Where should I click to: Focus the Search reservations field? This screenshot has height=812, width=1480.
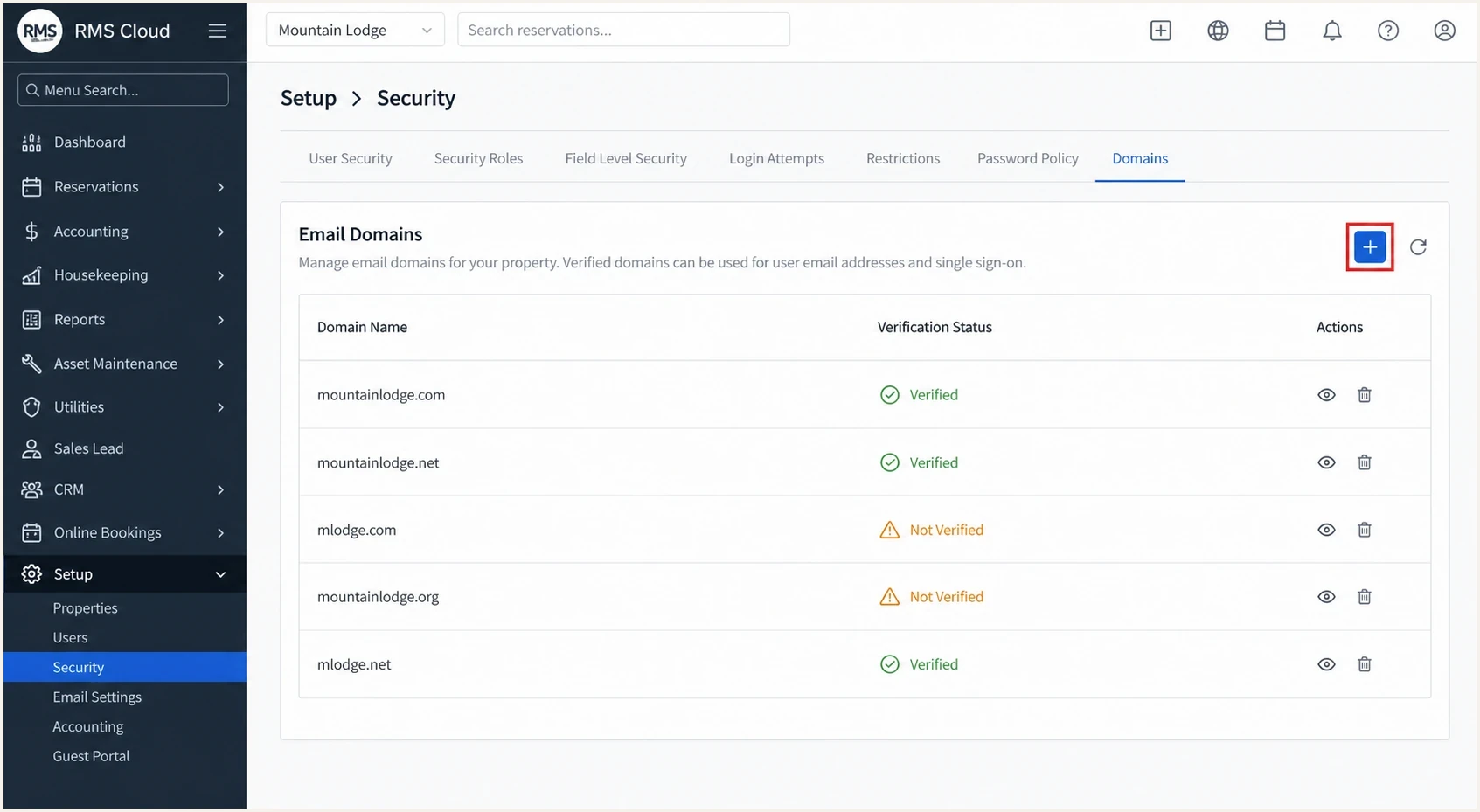pos(623,30)
